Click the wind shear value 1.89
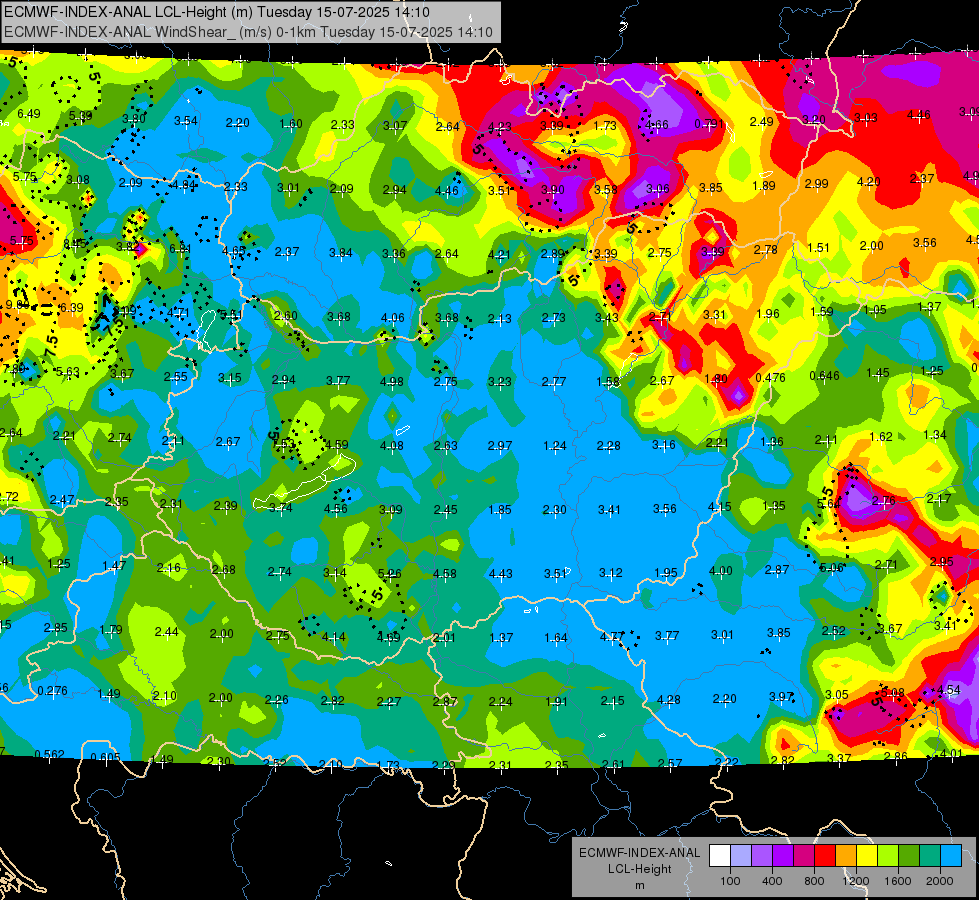The height and width of the screenshot is (900, 979). [764, 185]
